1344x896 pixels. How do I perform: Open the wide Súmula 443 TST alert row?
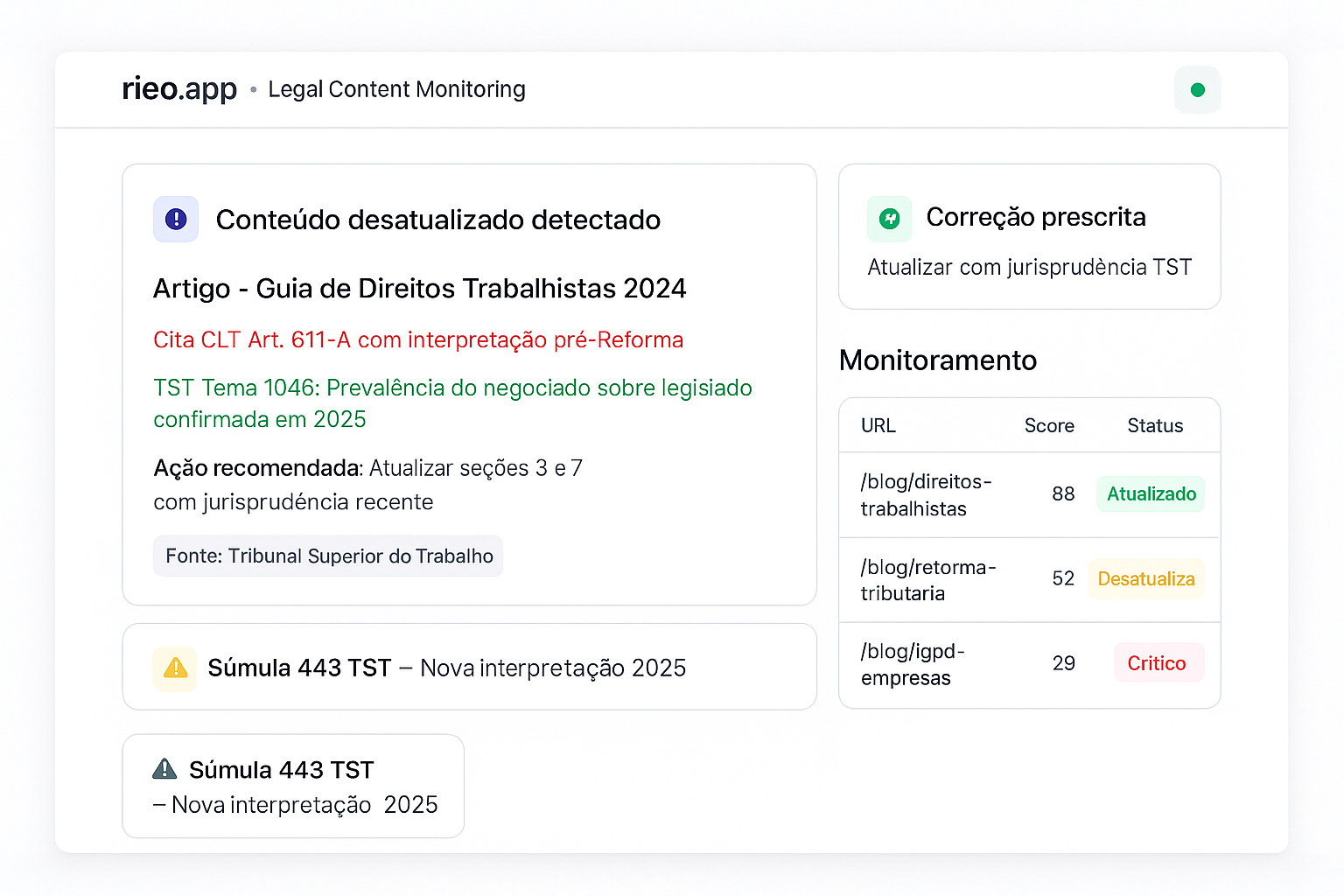tap(469, 667)
